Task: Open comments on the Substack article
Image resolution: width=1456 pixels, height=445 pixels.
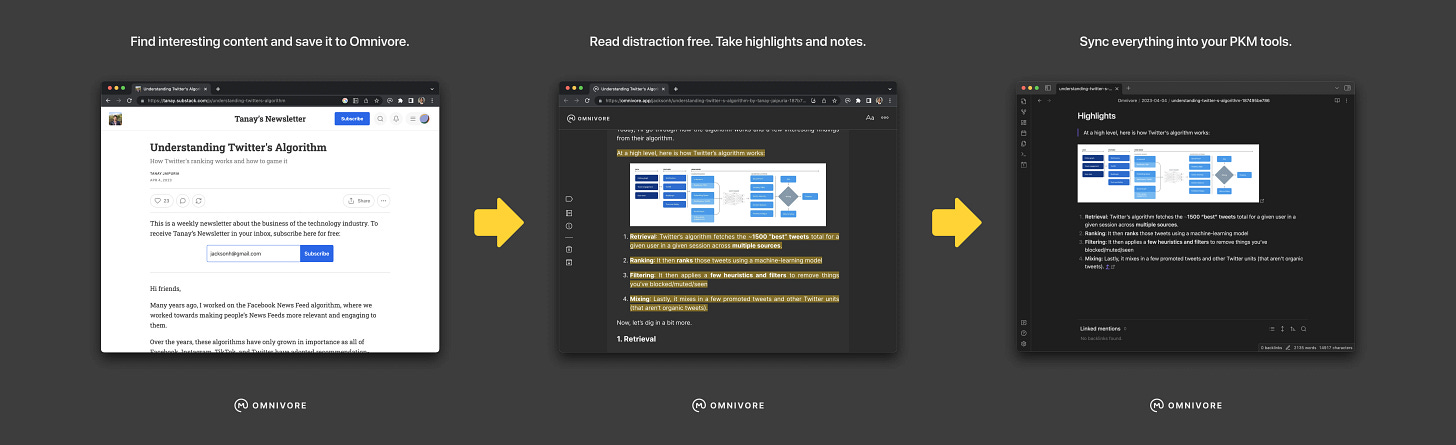Action: pos(182,200)
